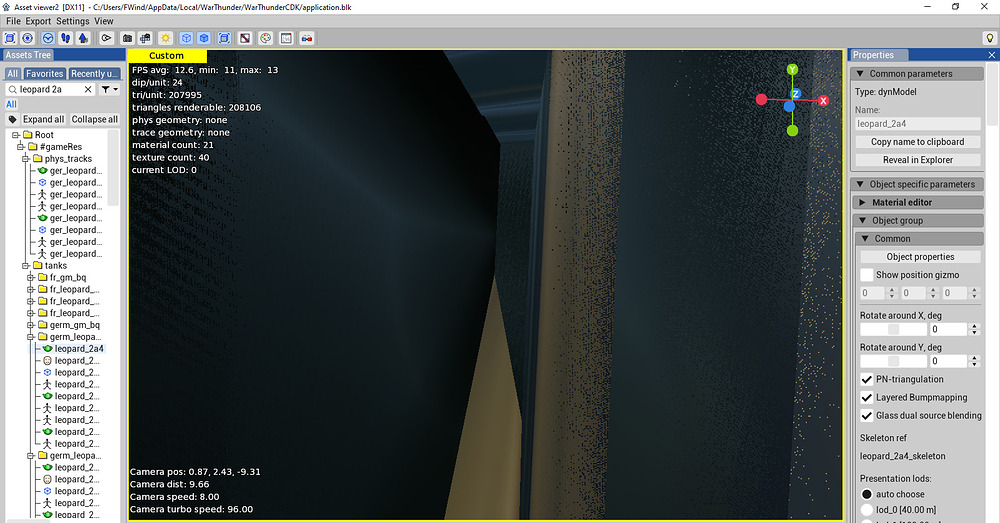Select the #gameRes tree folder
This screenshot has height=523, width=1000.
coord(61,147)
